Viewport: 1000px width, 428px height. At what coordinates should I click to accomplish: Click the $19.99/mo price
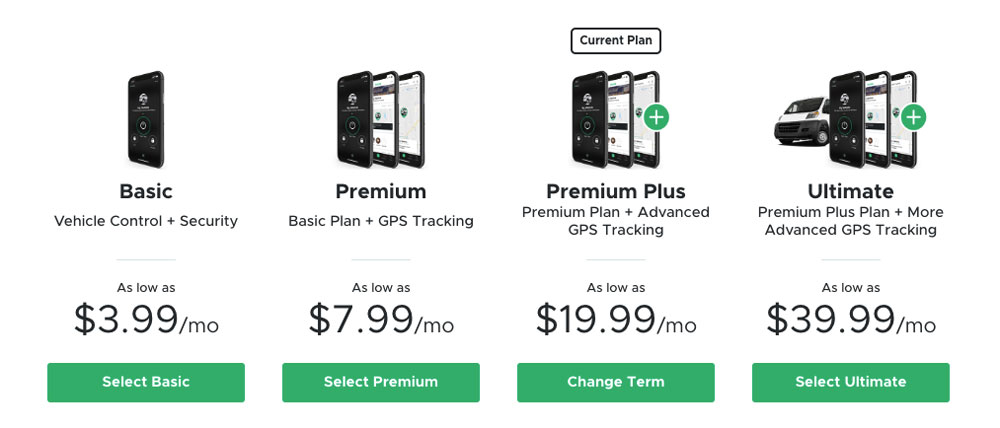pyautogui.click(x=615, y=320)
